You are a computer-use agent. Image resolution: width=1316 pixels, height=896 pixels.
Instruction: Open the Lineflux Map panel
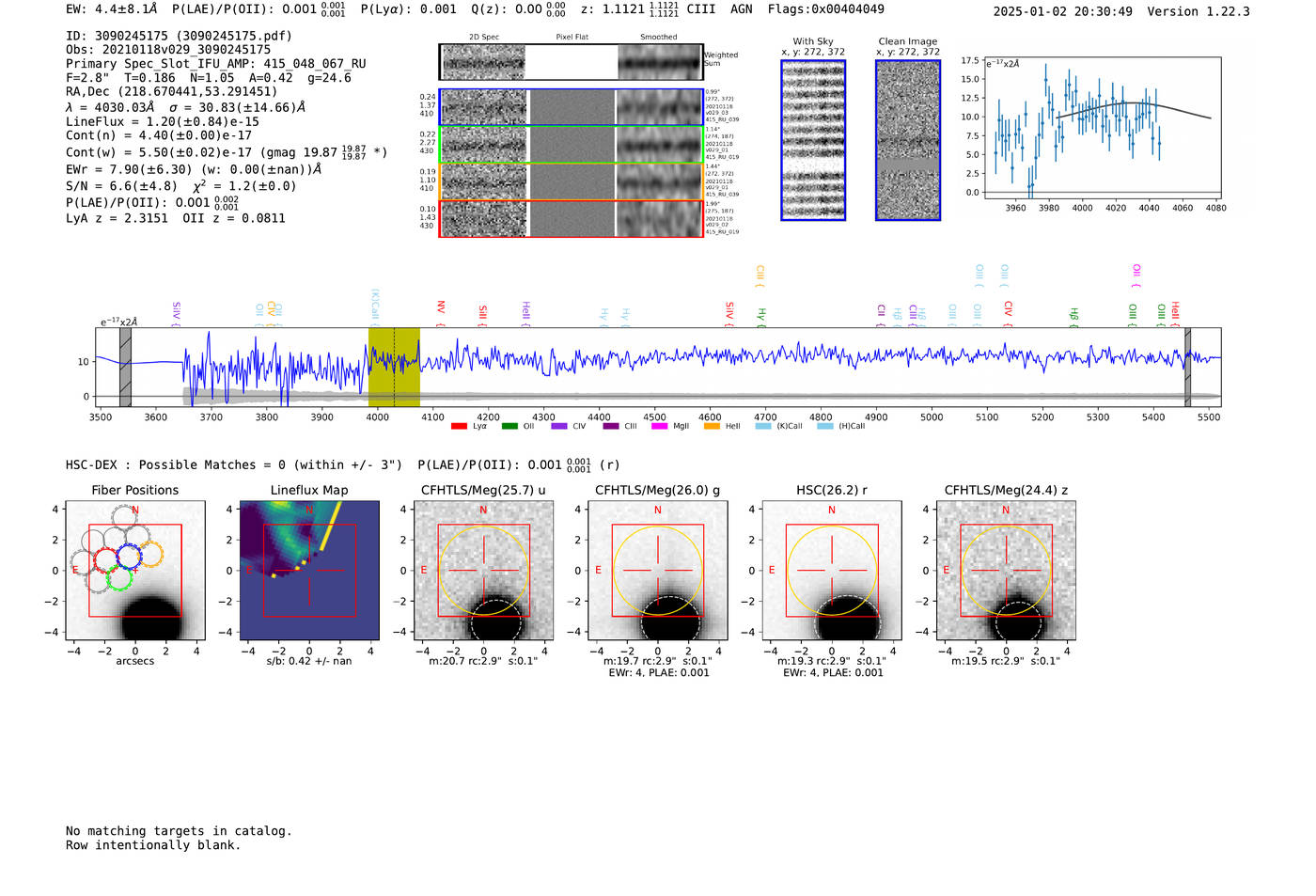coord(309,571)
